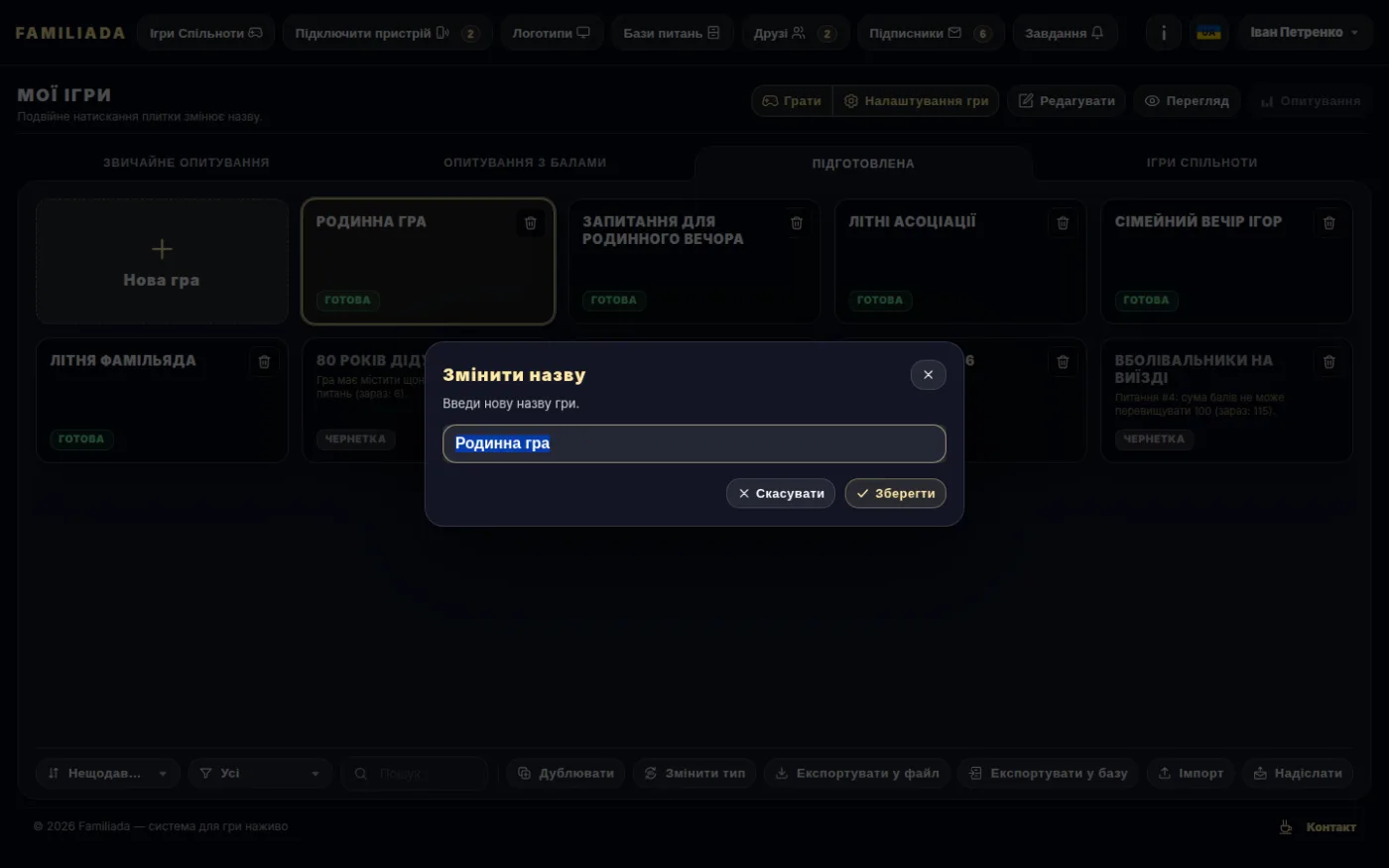Open Підписники subscribers page
The image size is (1389, 868).
click(x=931, y=33)
